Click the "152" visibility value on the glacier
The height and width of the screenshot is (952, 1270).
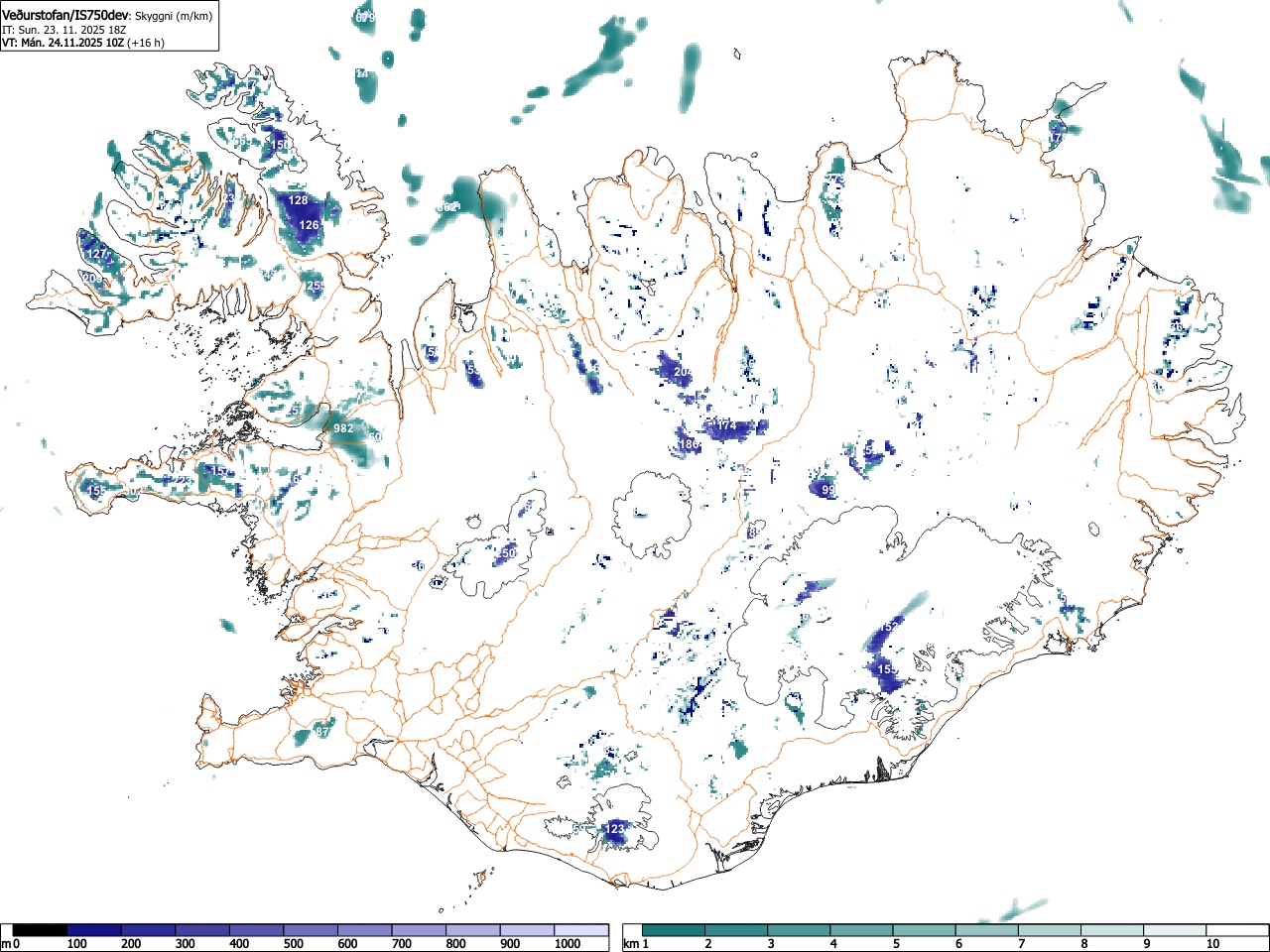pyautogui.click(x=891, y=627)
